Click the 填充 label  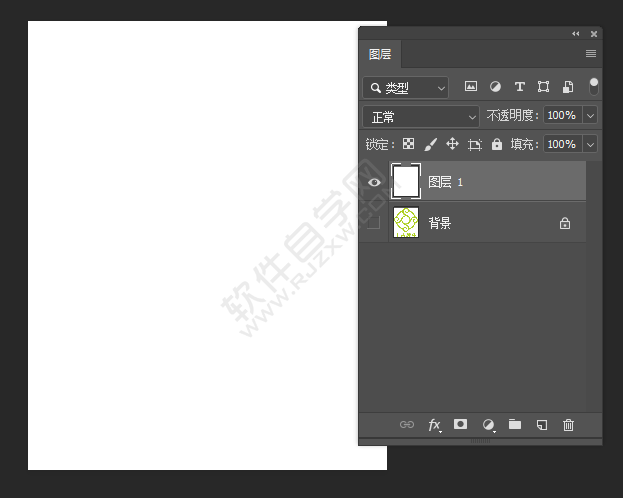[x=524, y=144]
